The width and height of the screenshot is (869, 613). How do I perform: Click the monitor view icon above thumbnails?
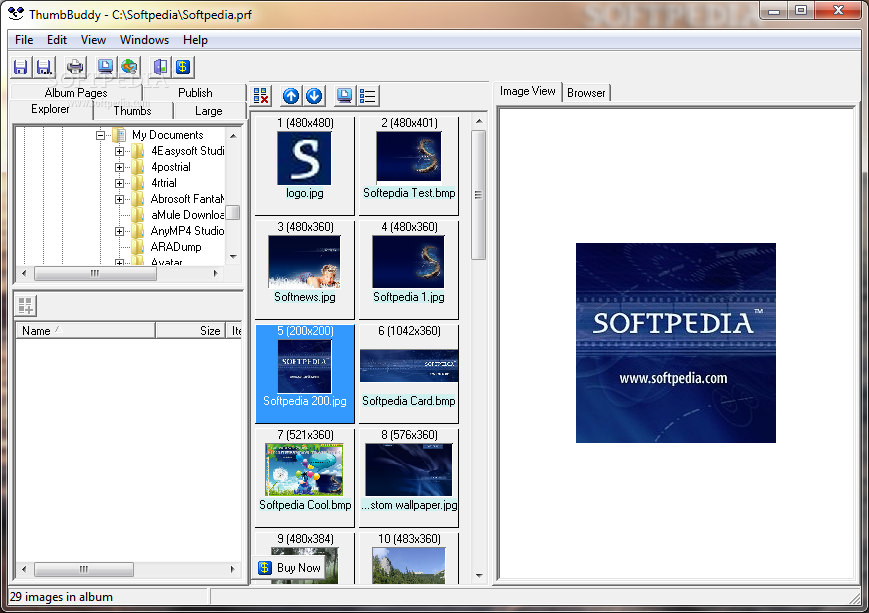click(345, 96)
